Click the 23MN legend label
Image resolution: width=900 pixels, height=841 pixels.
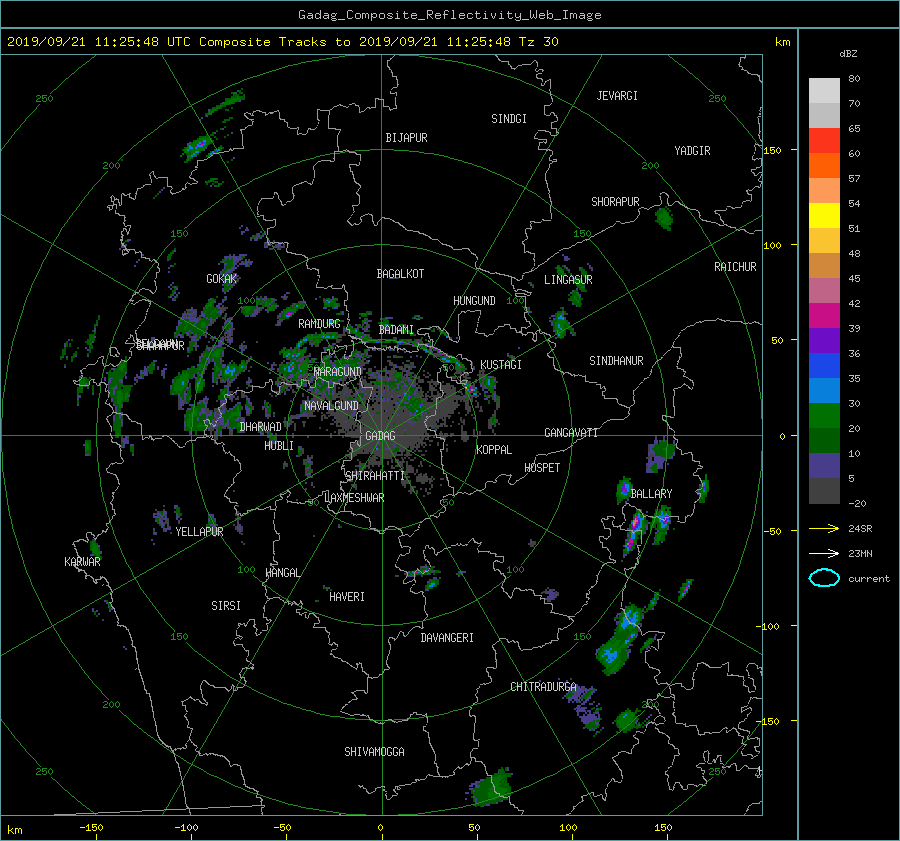[x=860, y=553]
